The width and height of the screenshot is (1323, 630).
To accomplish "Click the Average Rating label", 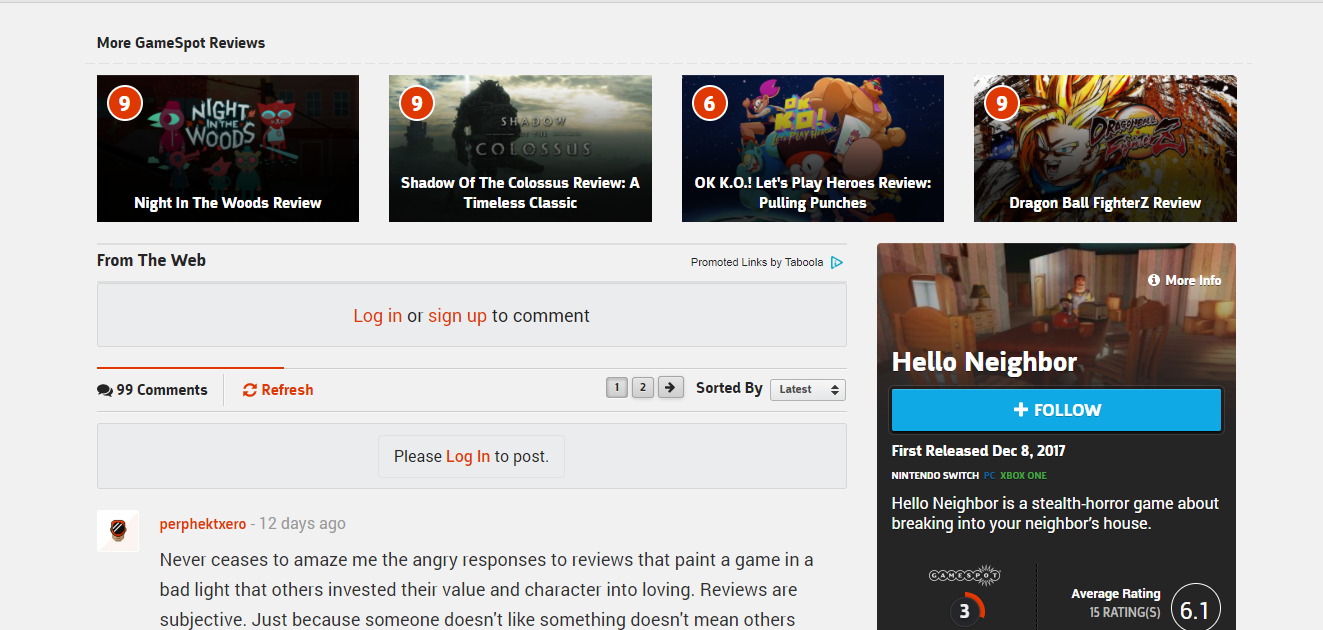I will point(1116,594).
